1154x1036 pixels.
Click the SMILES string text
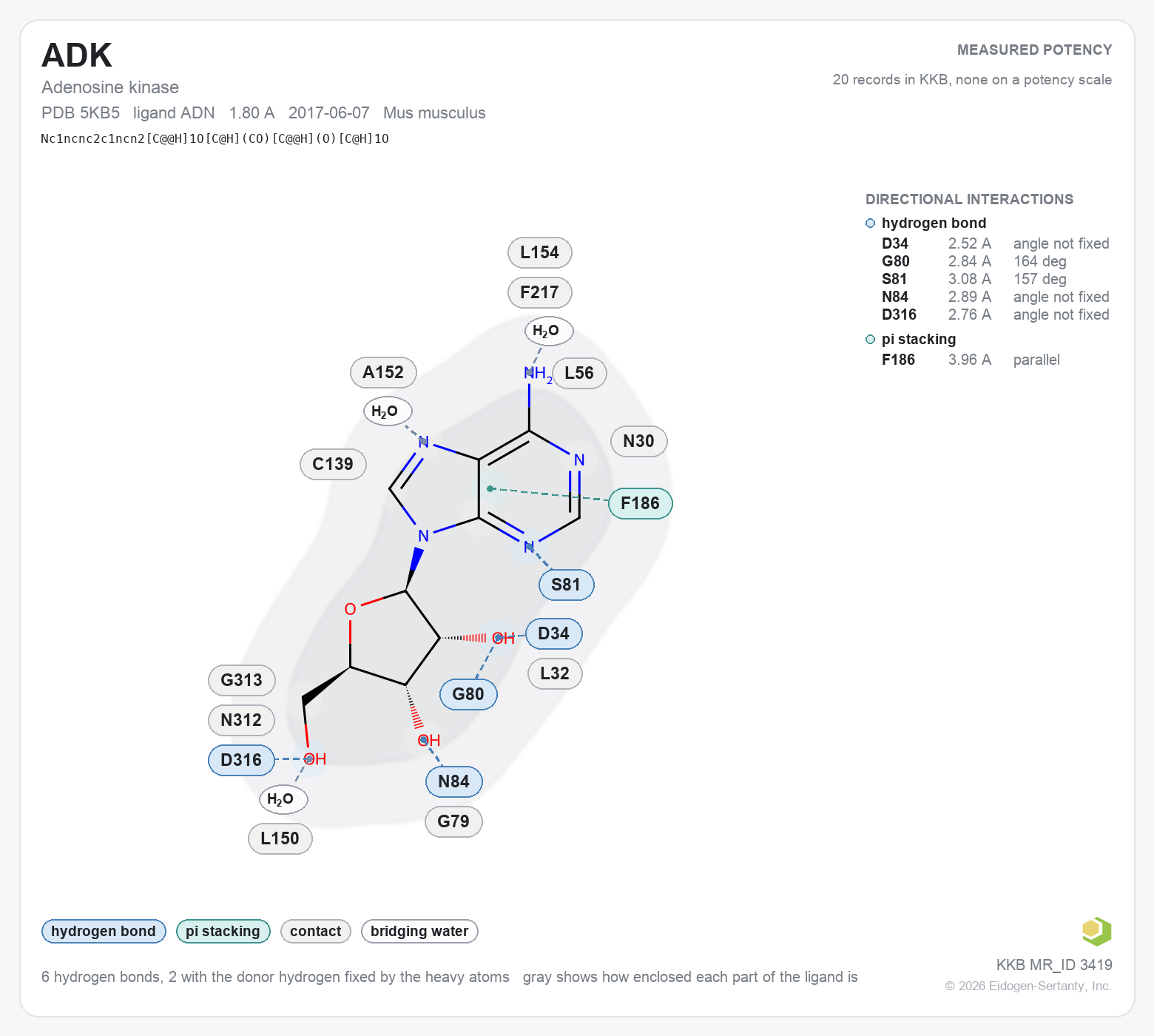point(215,138)
